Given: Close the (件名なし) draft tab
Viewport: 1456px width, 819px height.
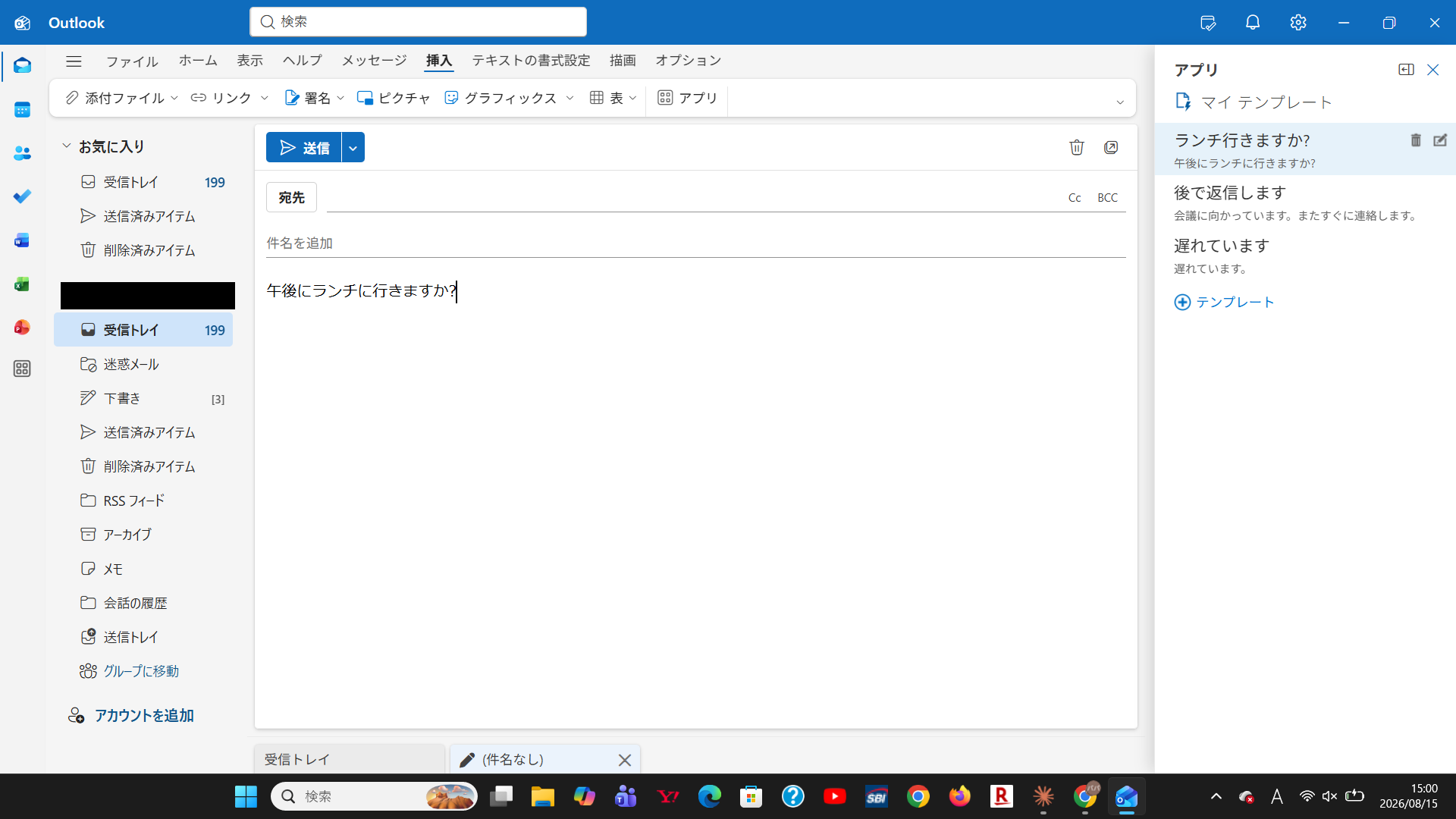Looking at the screenshot, I should point(625,760).
